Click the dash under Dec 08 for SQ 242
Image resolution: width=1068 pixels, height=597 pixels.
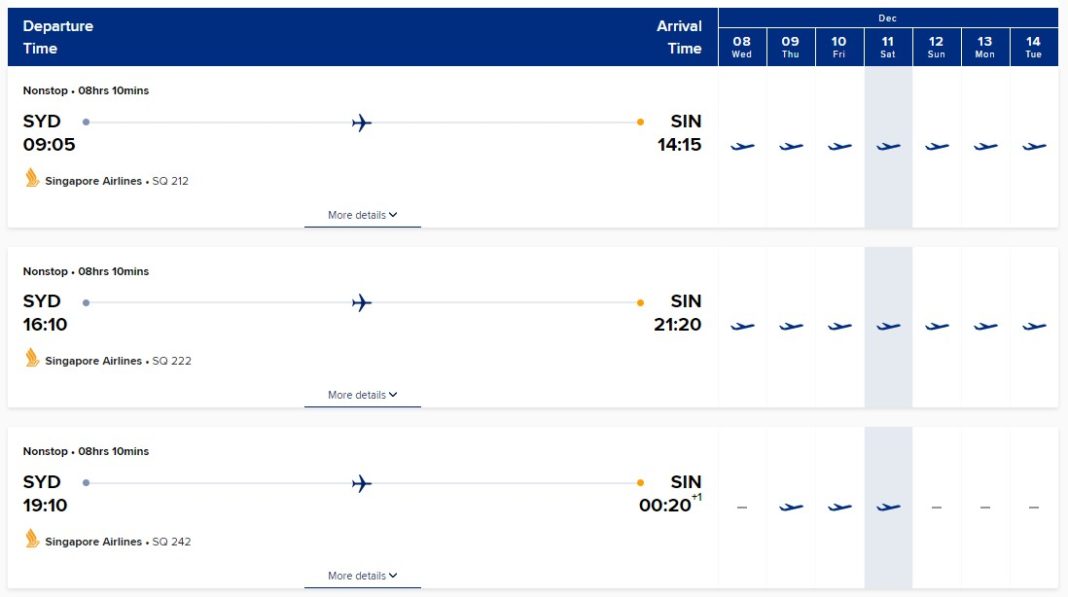[x=742, y=505]
